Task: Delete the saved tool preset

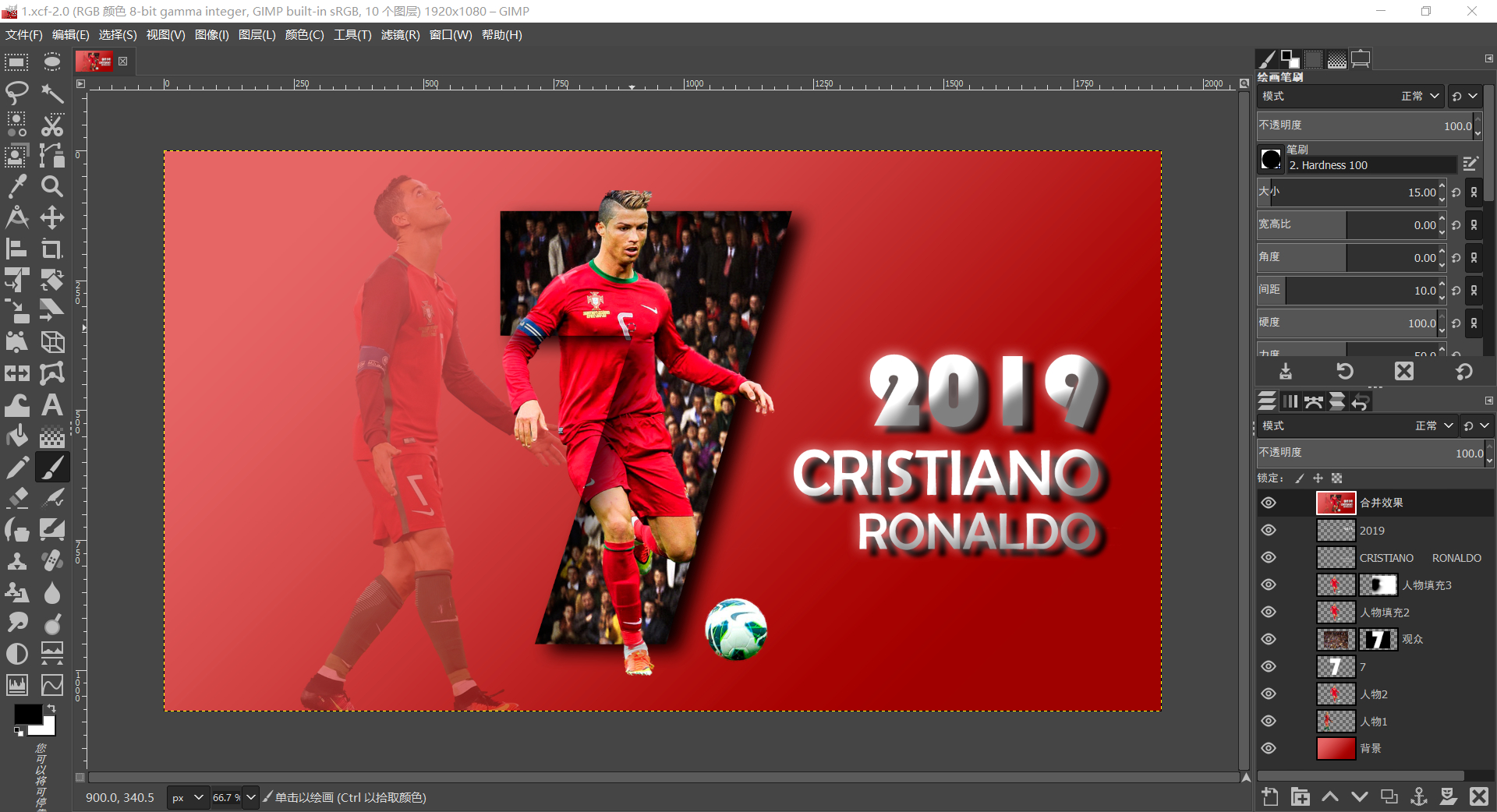Action: coord(1404,372)
